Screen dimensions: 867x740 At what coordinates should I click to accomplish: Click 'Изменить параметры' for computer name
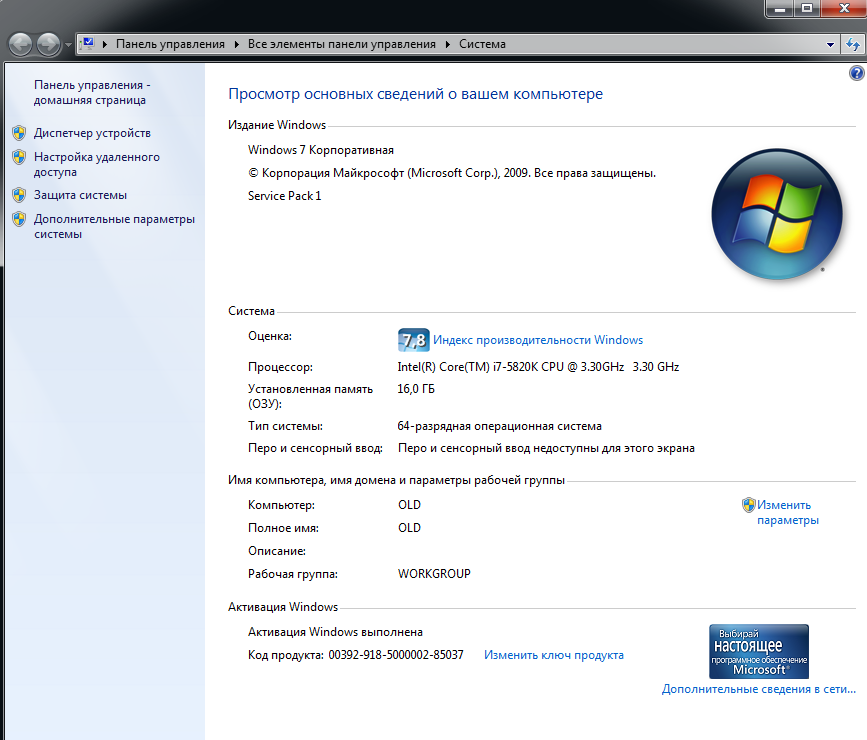tap(786, 512)
